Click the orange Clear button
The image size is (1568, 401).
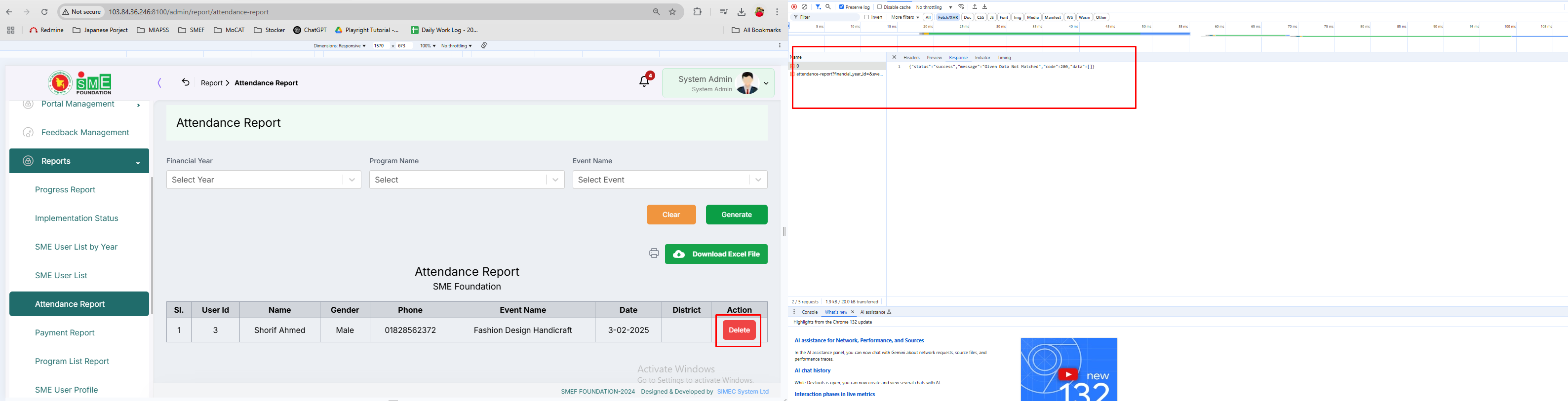(671, 215)
